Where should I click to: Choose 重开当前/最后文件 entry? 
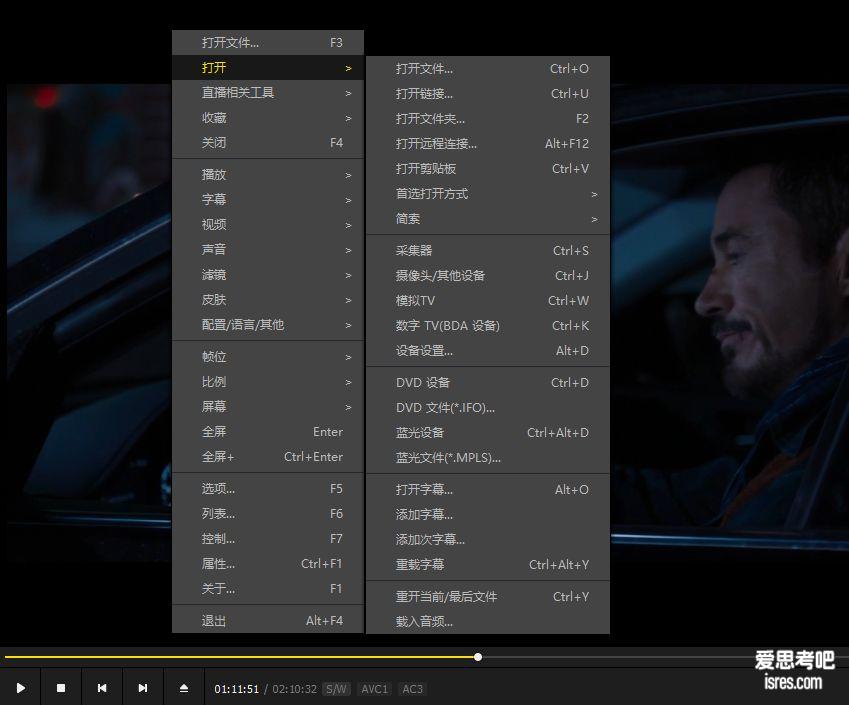488,596
